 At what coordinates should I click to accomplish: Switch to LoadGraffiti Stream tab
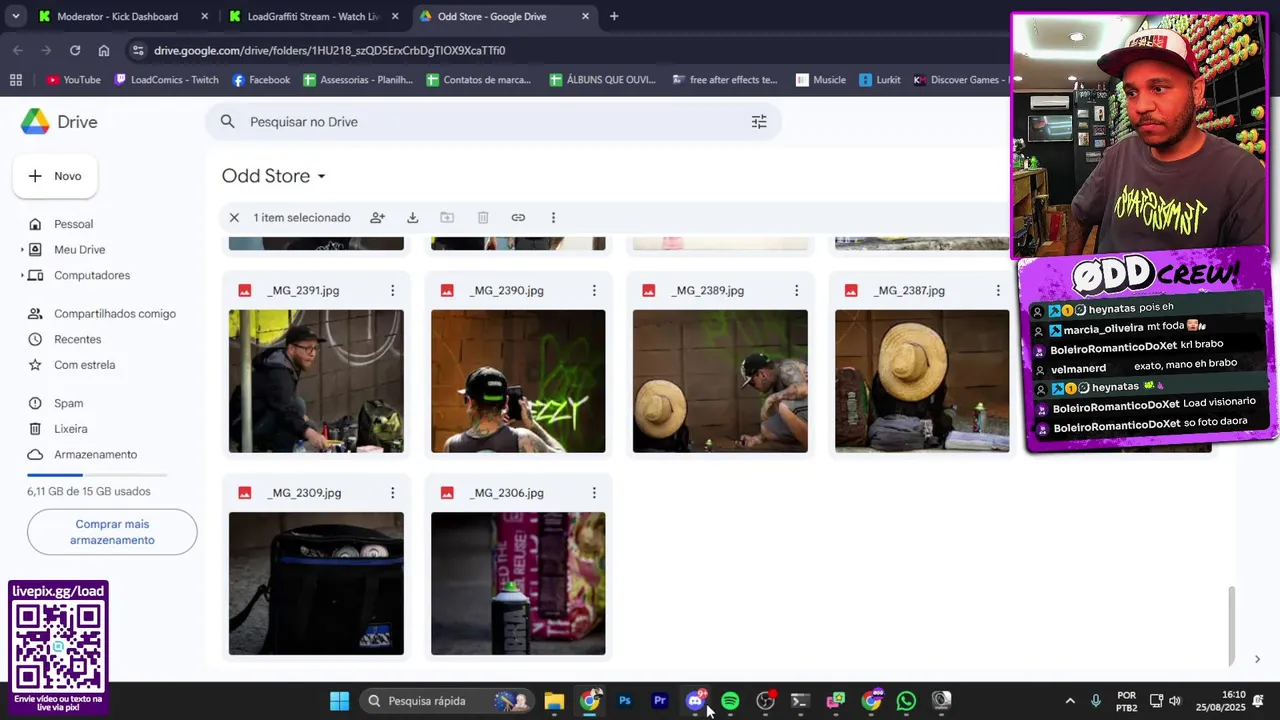point(312,16)
